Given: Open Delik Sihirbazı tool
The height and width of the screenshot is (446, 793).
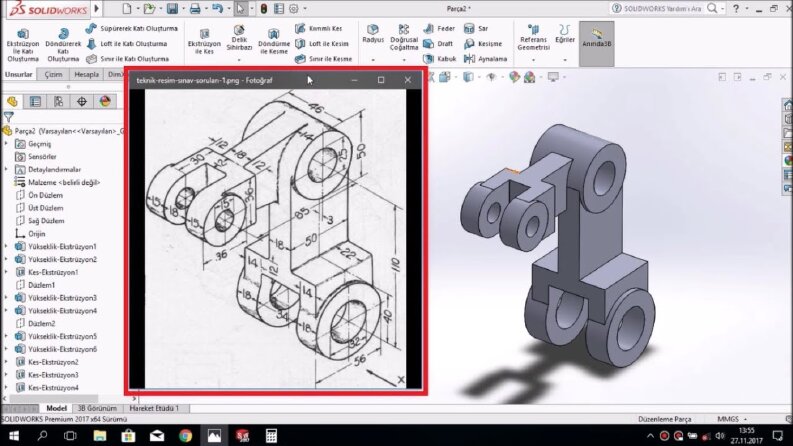Looking at the screenshot, I should tap(239, 38).
